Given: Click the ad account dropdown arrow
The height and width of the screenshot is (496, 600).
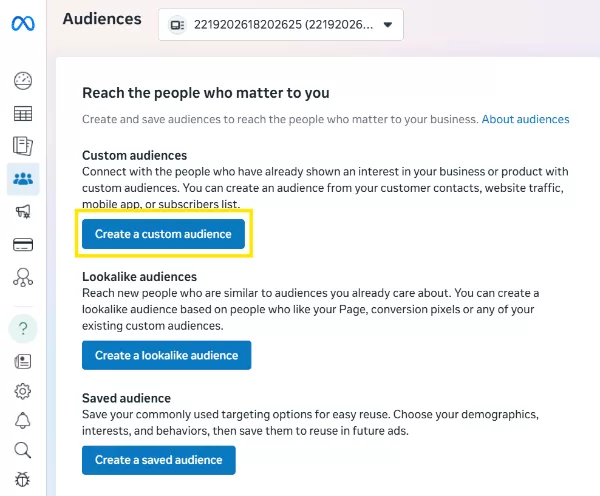Looking at the screenshot, I should tap(388, 25).
